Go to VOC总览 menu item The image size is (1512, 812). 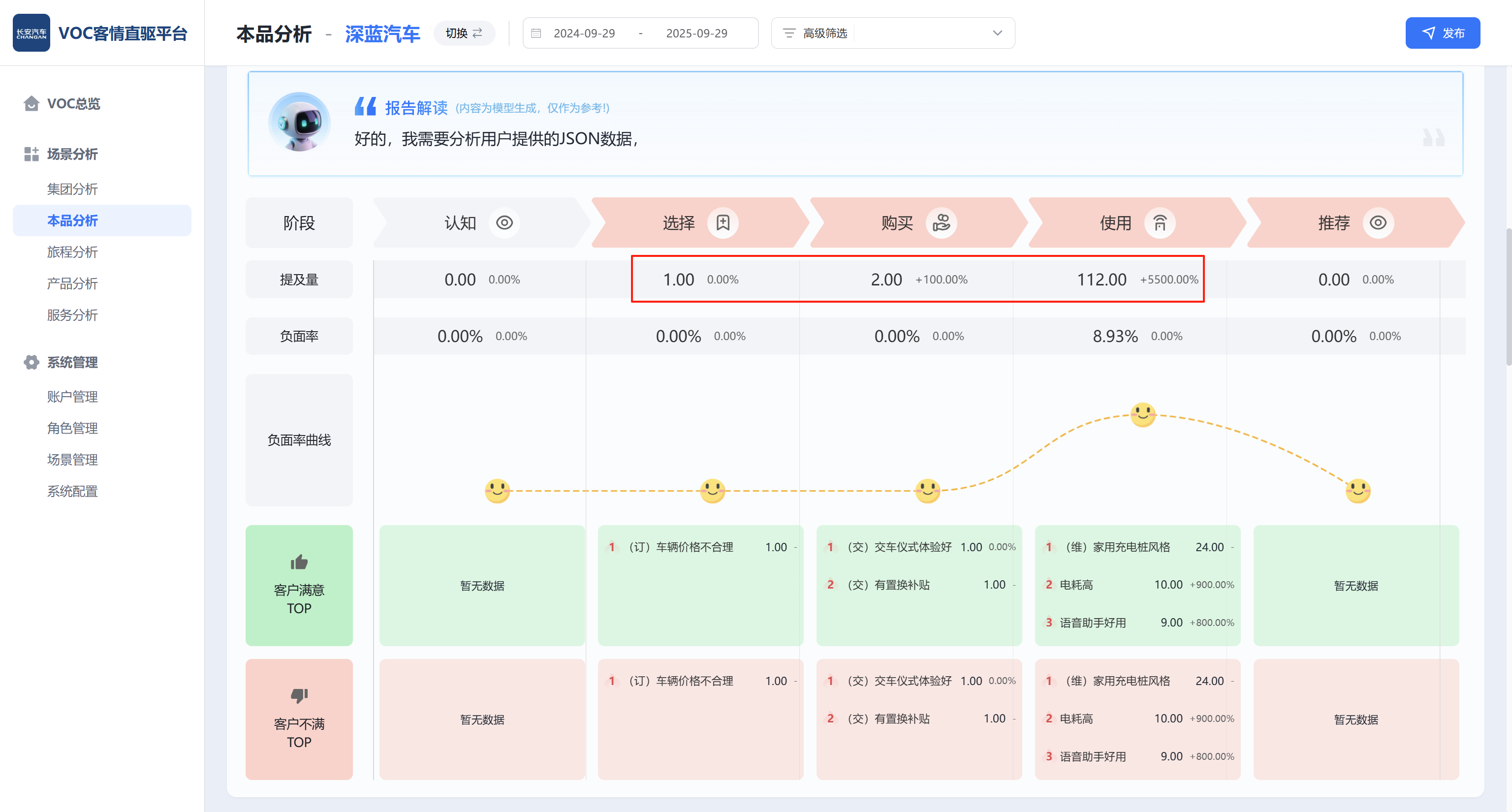click(73, 104)
